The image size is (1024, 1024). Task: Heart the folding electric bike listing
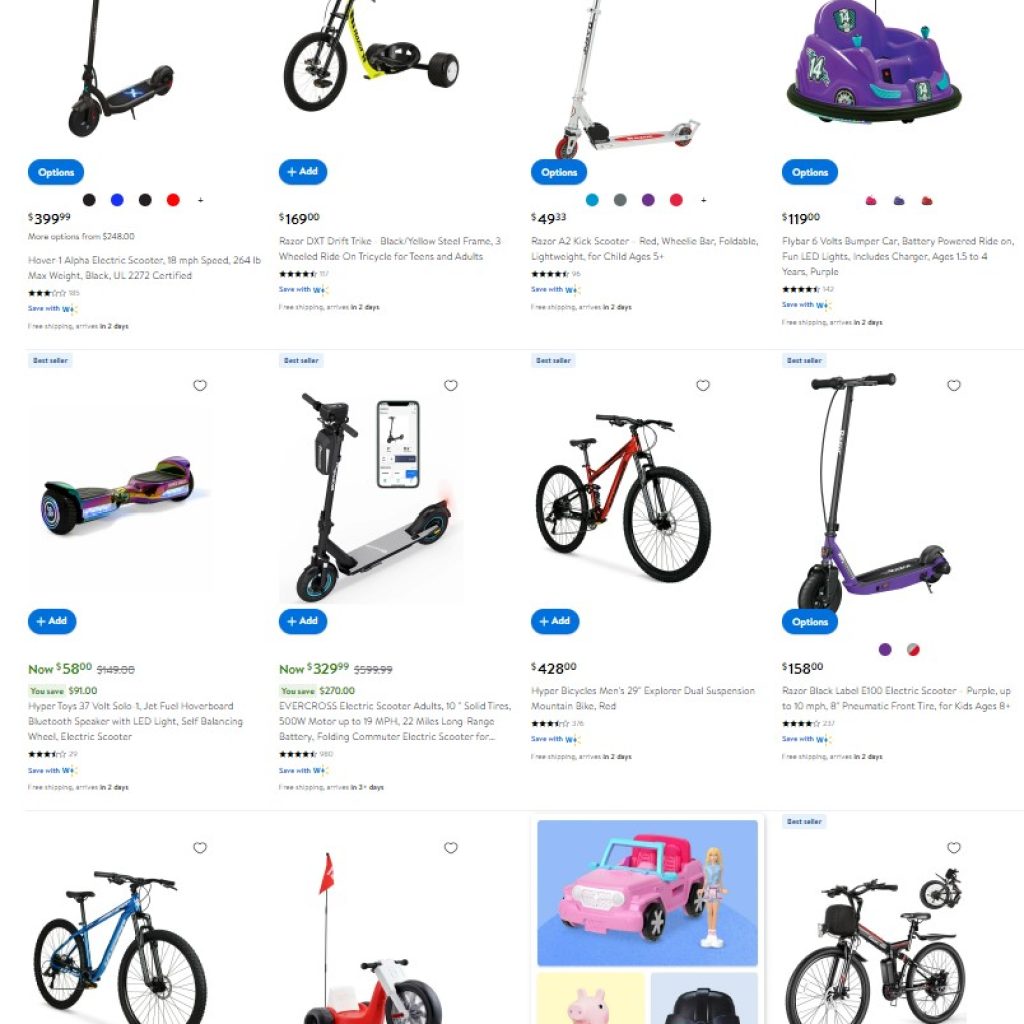(953, 848)
